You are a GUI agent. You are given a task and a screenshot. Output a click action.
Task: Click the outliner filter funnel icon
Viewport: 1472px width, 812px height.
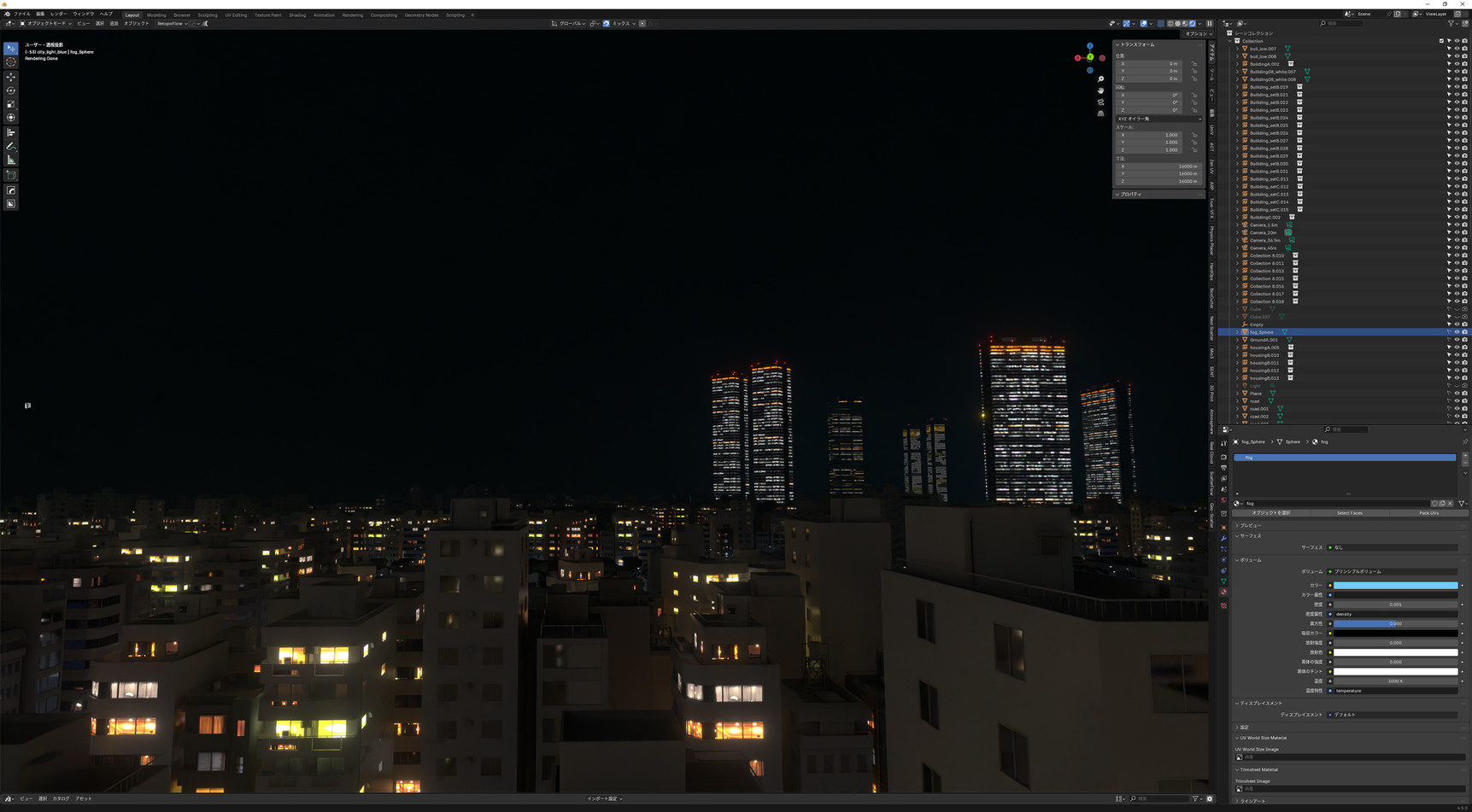coord(1451,23)
